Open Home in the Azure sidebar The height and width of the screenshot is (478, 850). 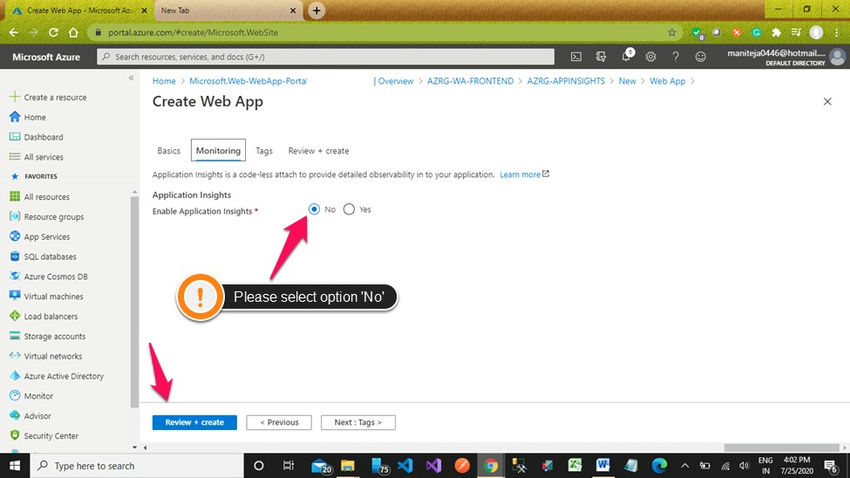[x=35, y=117]
